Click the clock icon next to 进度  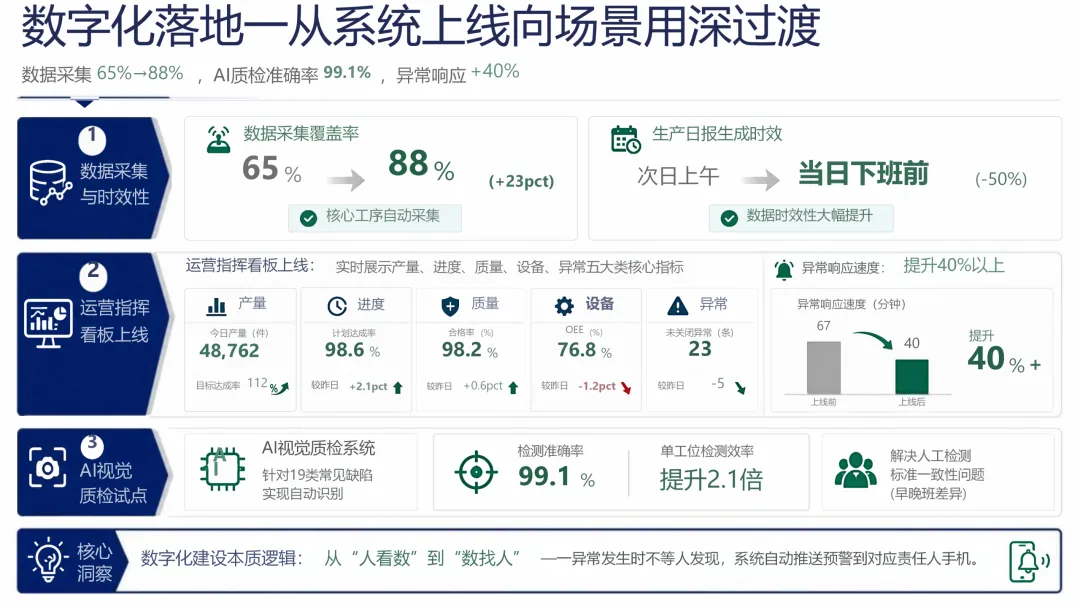coord(337,306)
